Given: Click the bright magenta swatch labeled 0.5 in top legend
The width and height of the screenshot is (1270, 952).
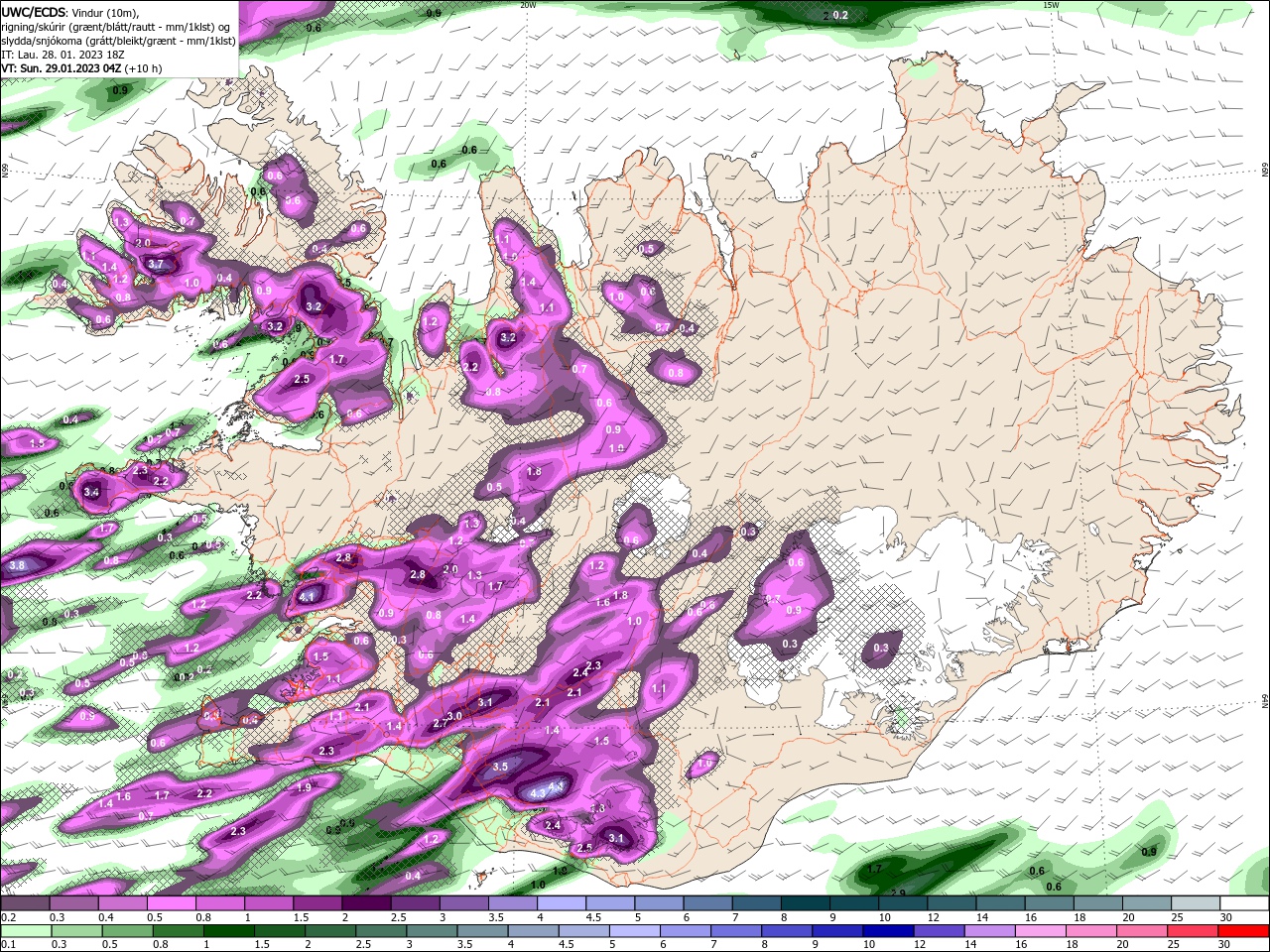Looking at the screenshot, I should click(x=173, y=903).
